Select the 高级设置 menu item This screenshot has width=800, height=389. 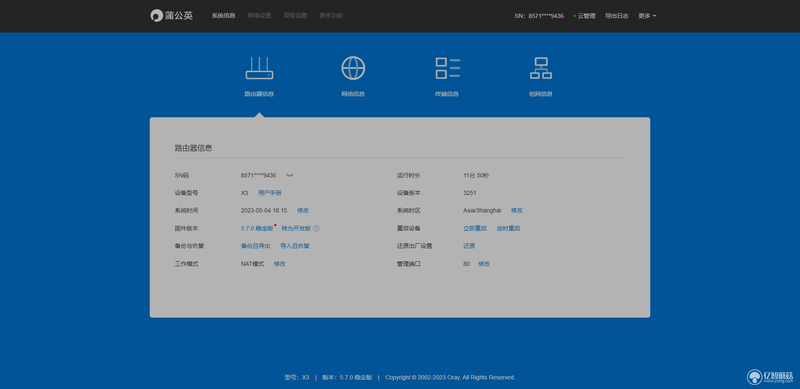tap(295, 16)
